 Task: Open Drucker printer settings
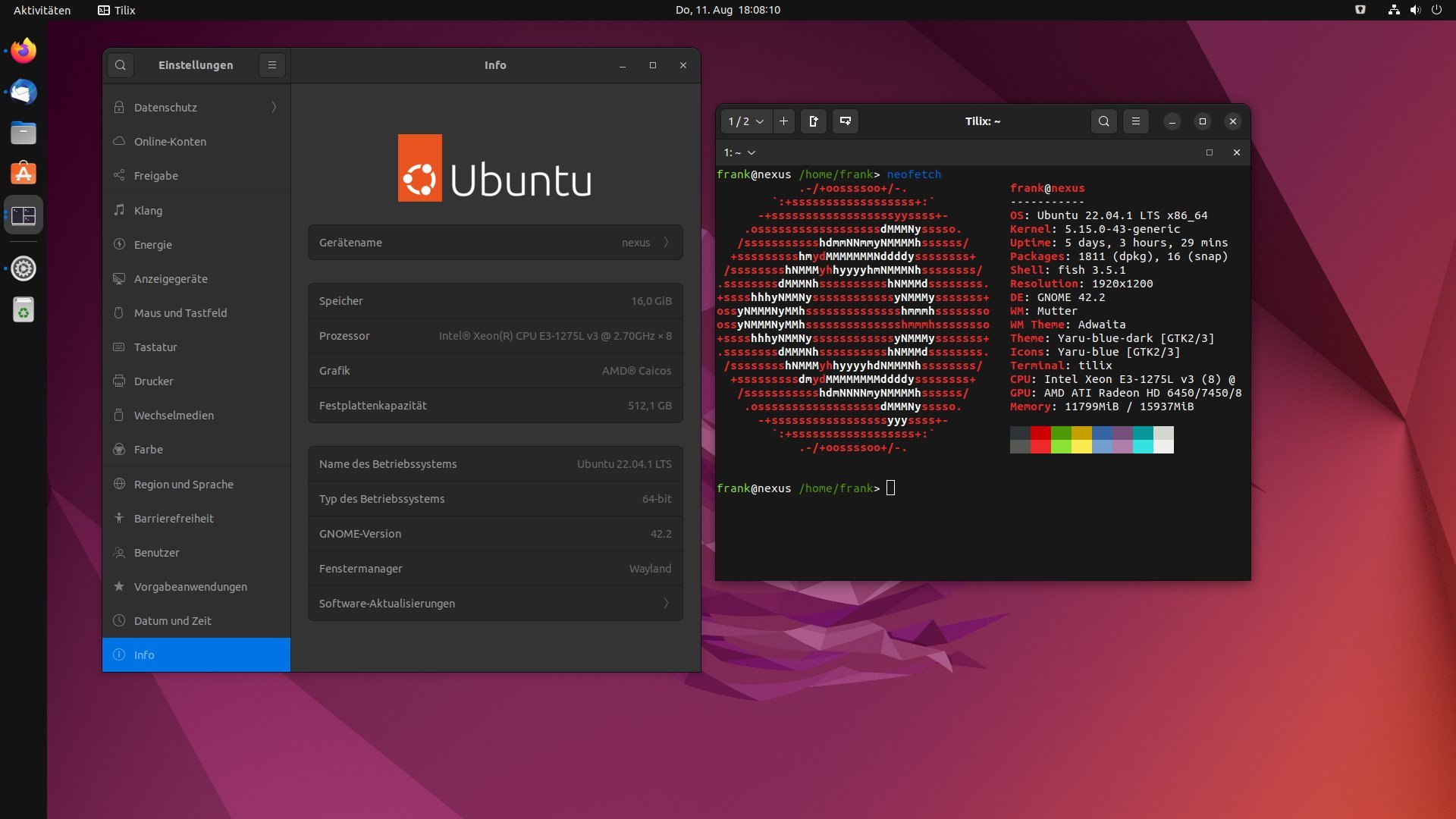click(x=196, y=381)
